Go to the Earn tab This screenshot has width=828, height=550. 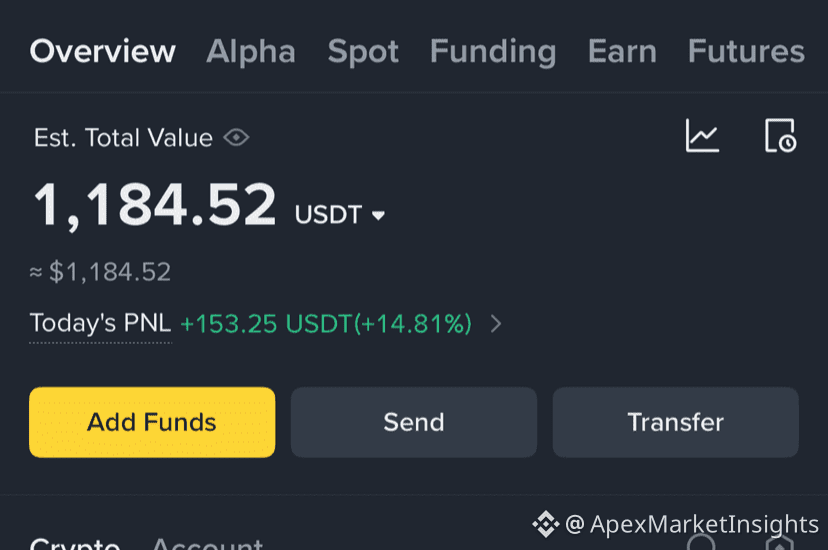(622, 51)
